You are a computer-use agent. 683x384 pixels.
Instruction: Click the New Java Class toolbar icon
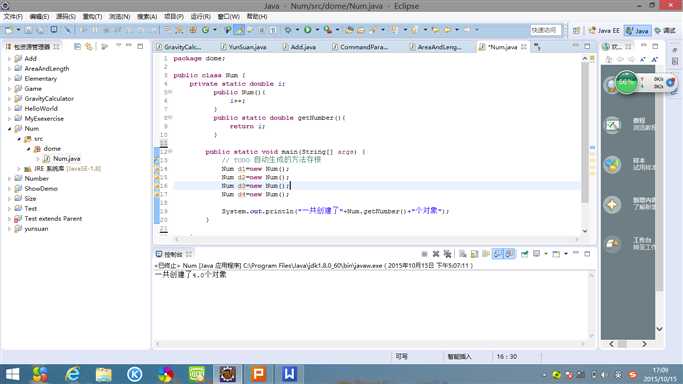[205, 30]
